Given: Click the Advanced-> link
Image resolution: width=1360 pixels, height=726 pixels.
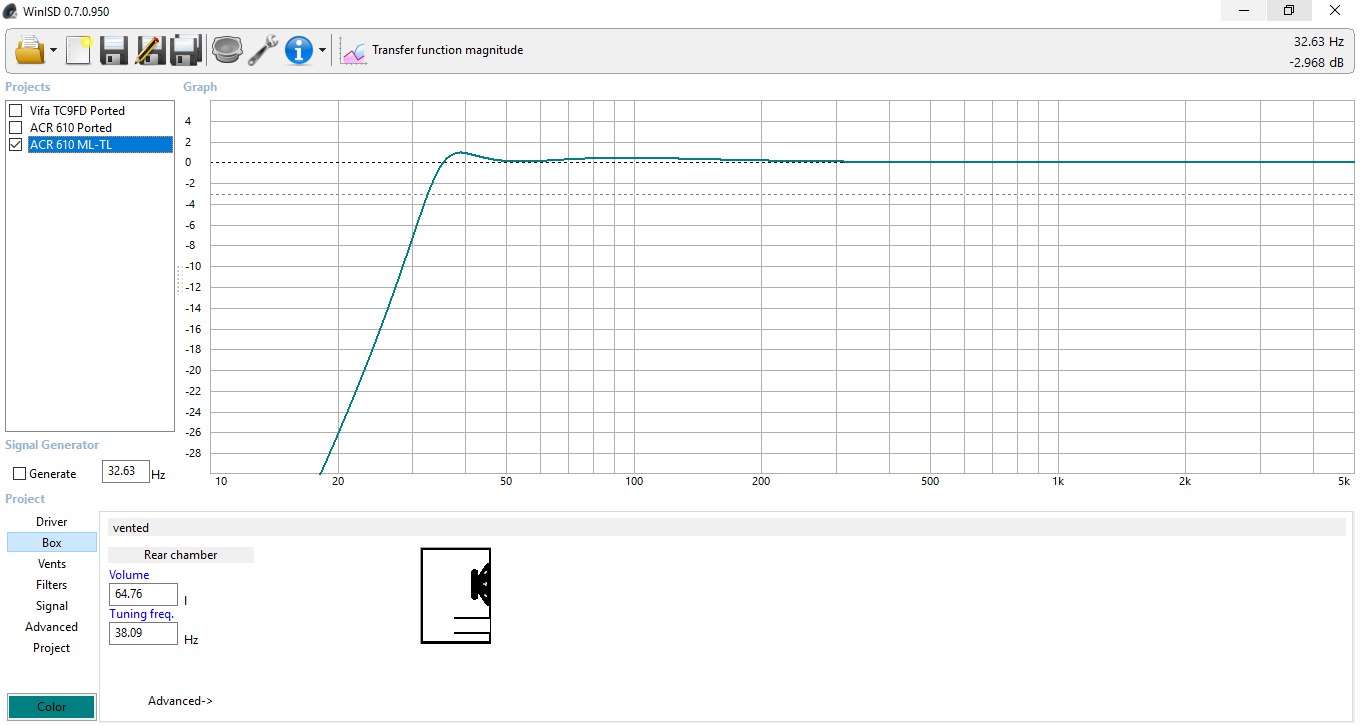Looking at the screenshot, I should 180,700.
